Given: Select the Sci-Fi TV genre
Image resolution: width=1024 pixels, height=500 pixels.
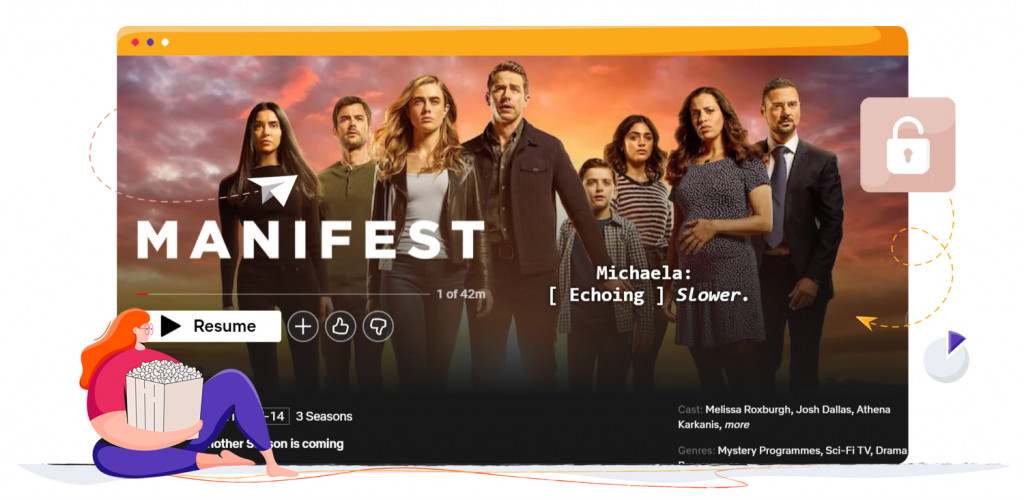Looking at the screenshot, I should 849,450.
